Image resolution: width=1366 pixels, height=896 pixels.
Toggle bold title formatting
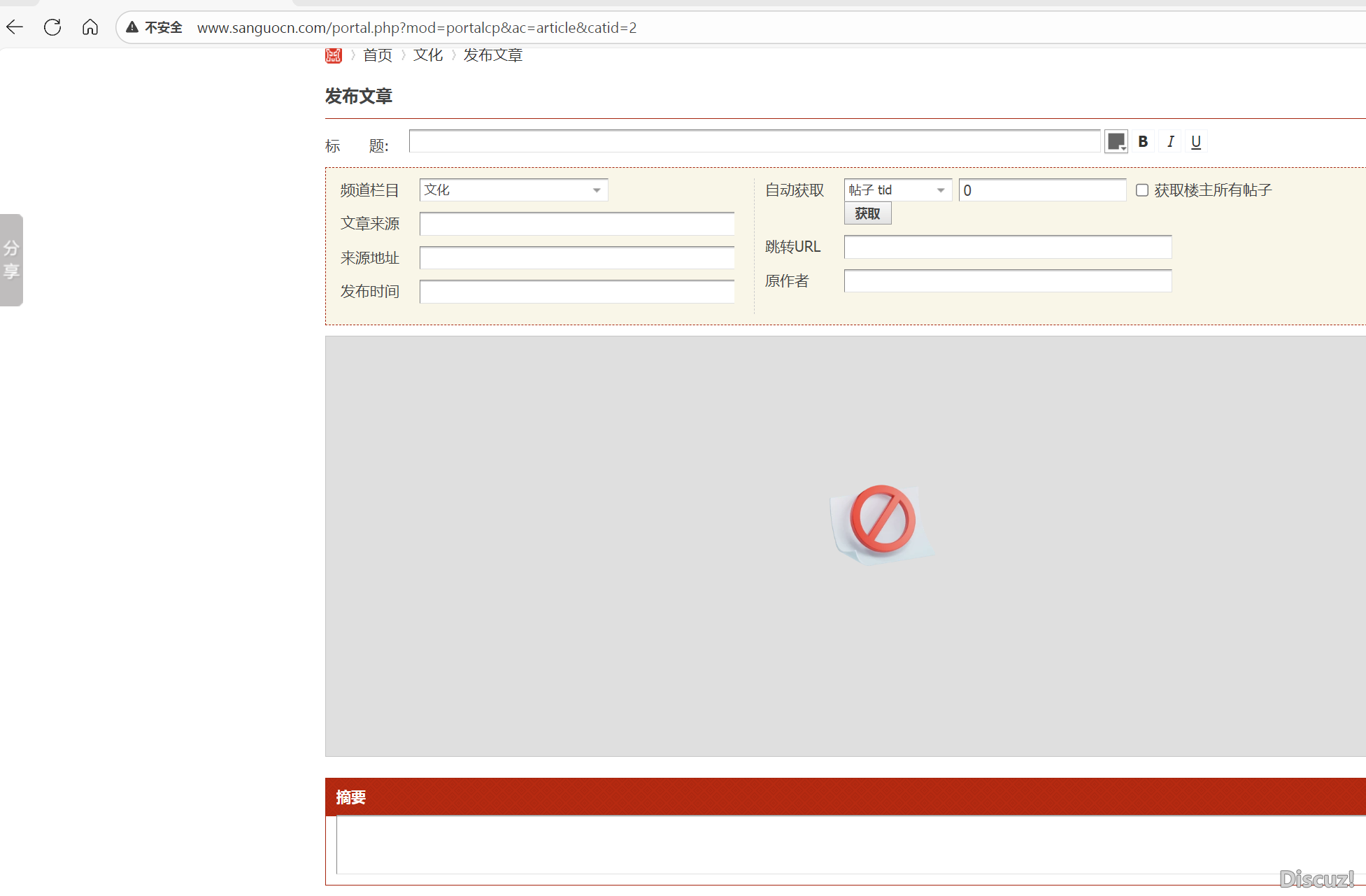(x=1143, y=142)
